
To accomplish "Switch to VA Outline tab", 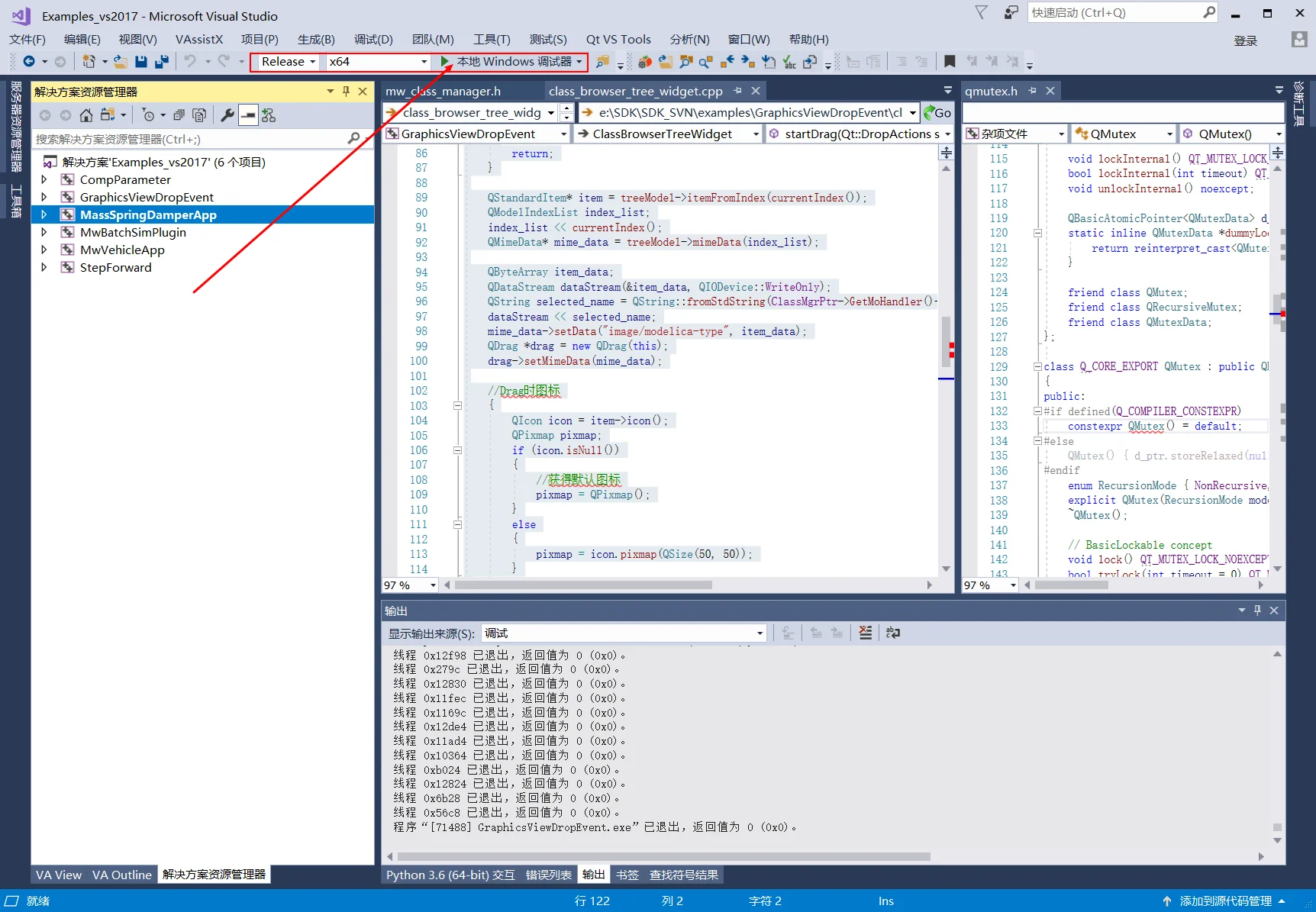I will click(x=122, y=875).
